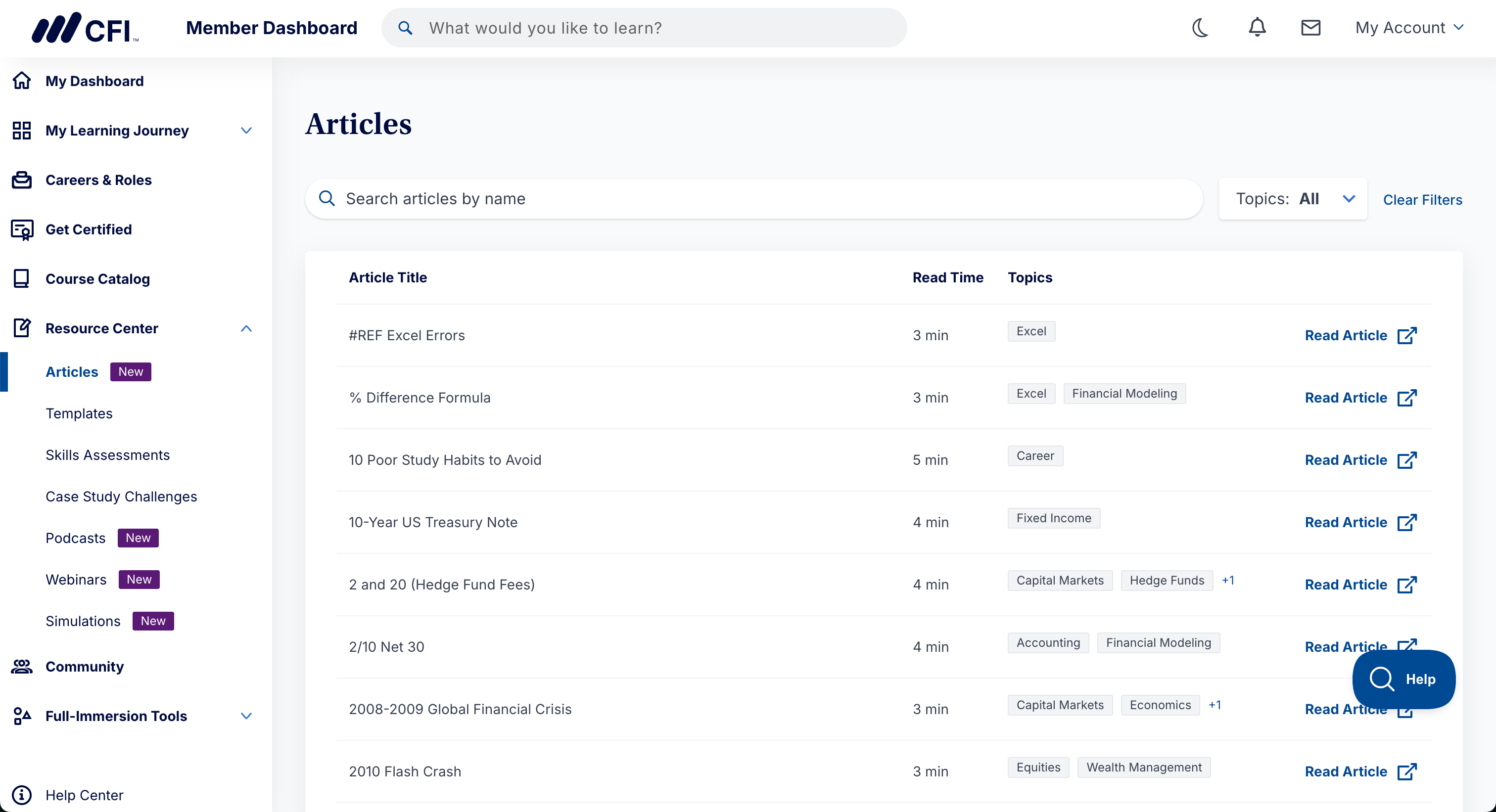Viewport: 1496px width, 812px height.
Task: Click the Search articles by name field
Action: tap(755, 199)
